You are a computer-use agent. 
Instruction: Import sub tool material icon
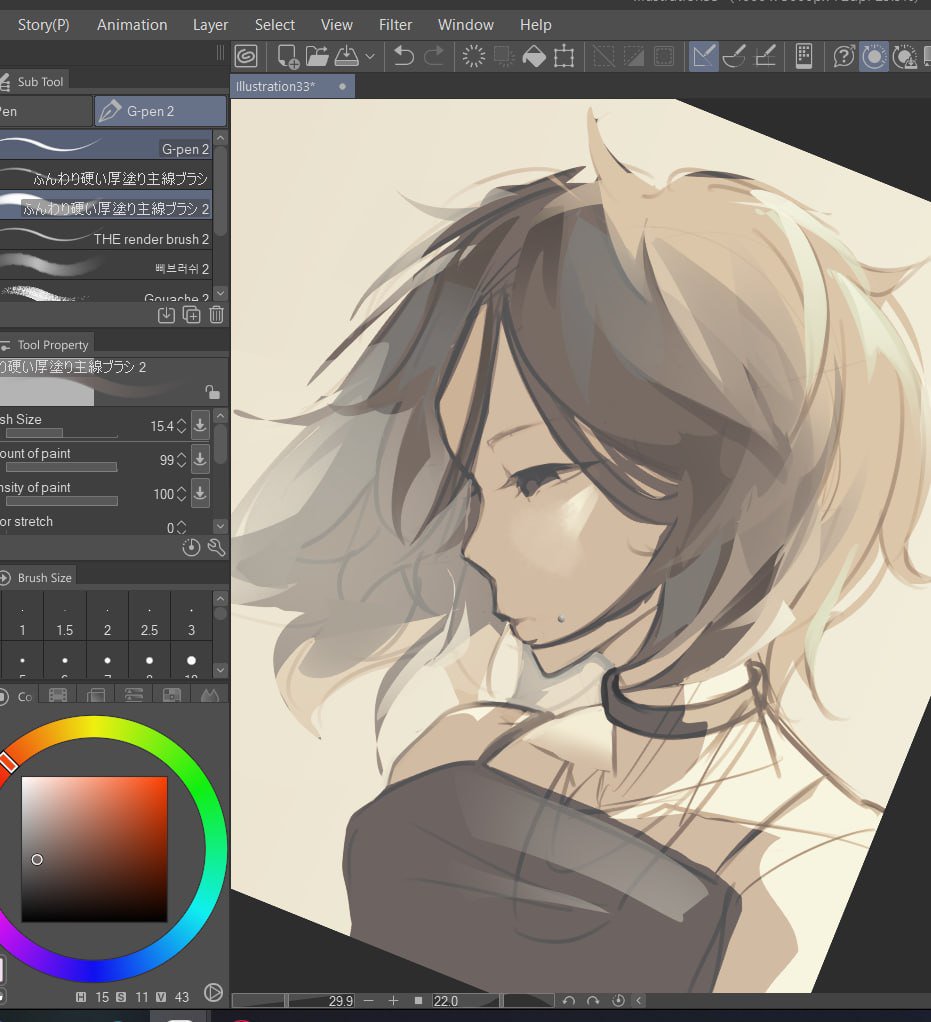point(166,315)
